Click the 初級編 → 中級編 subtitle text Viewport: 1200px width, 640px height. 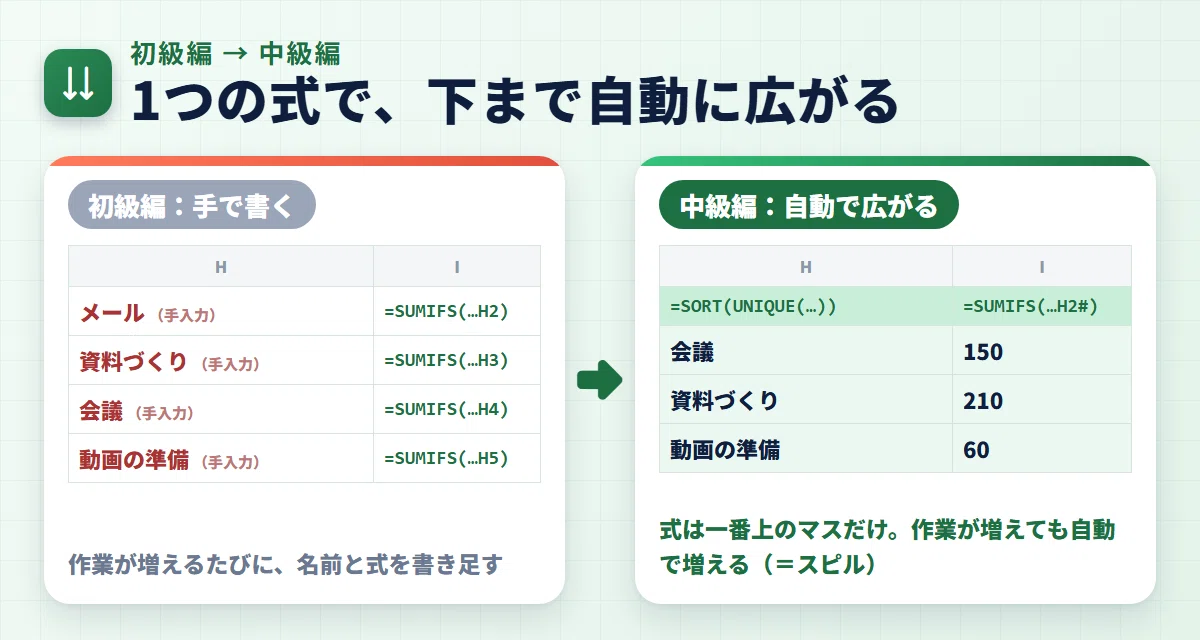[x=236, y=53]
